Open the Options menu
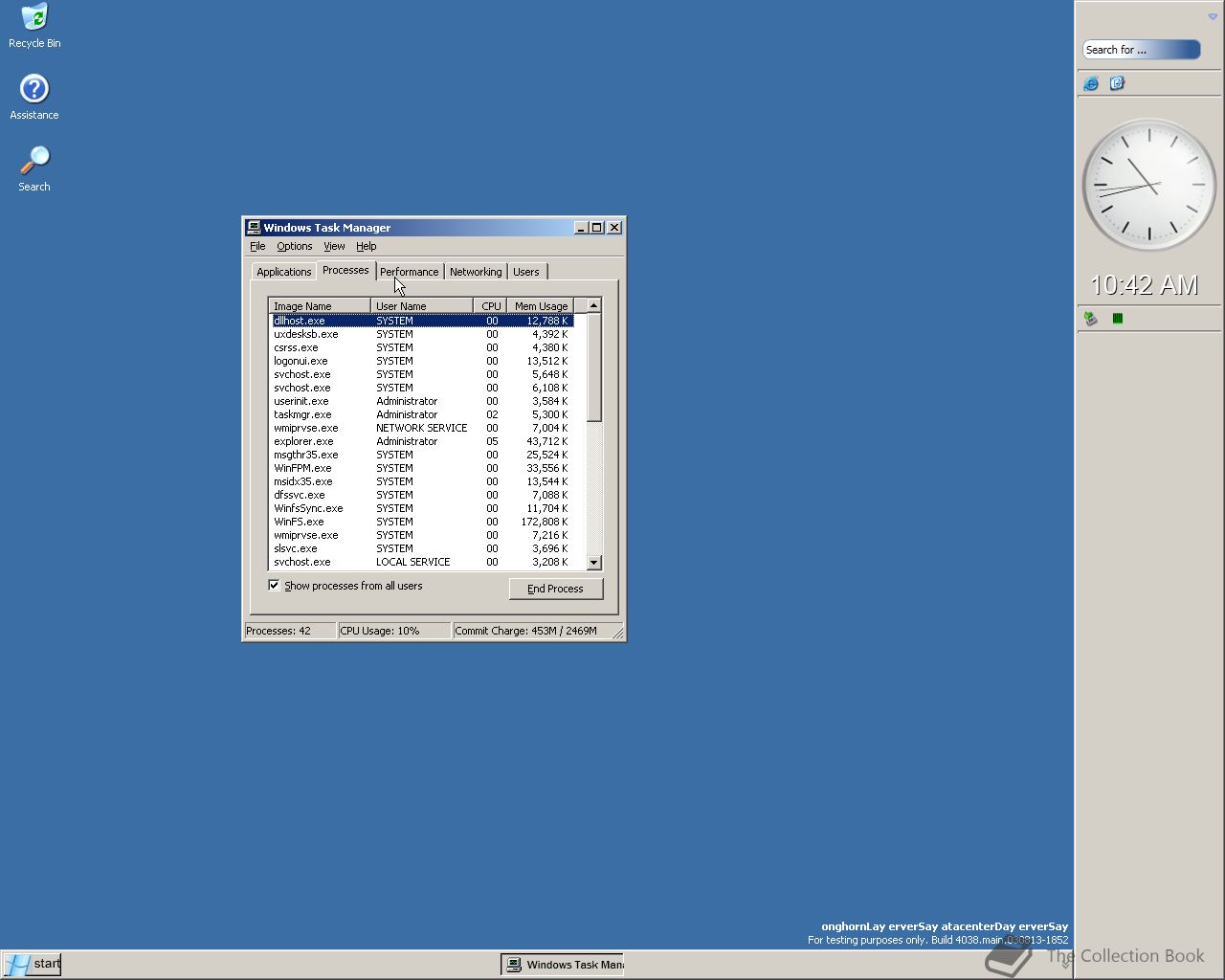 click(294, 246)
